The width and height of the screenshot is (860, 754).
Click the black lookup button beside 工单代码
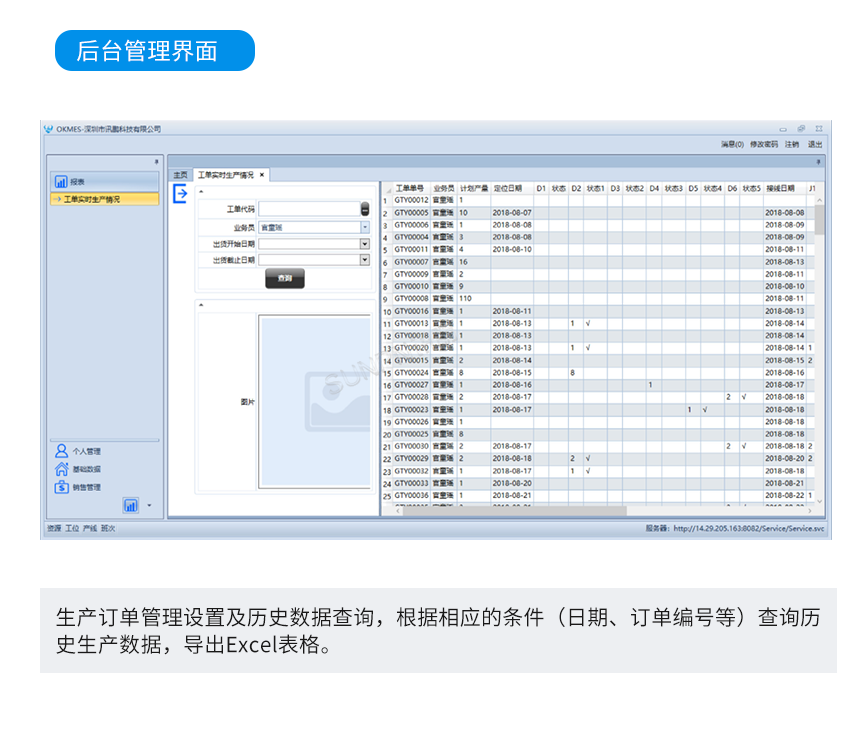click(x=365, y=208)
